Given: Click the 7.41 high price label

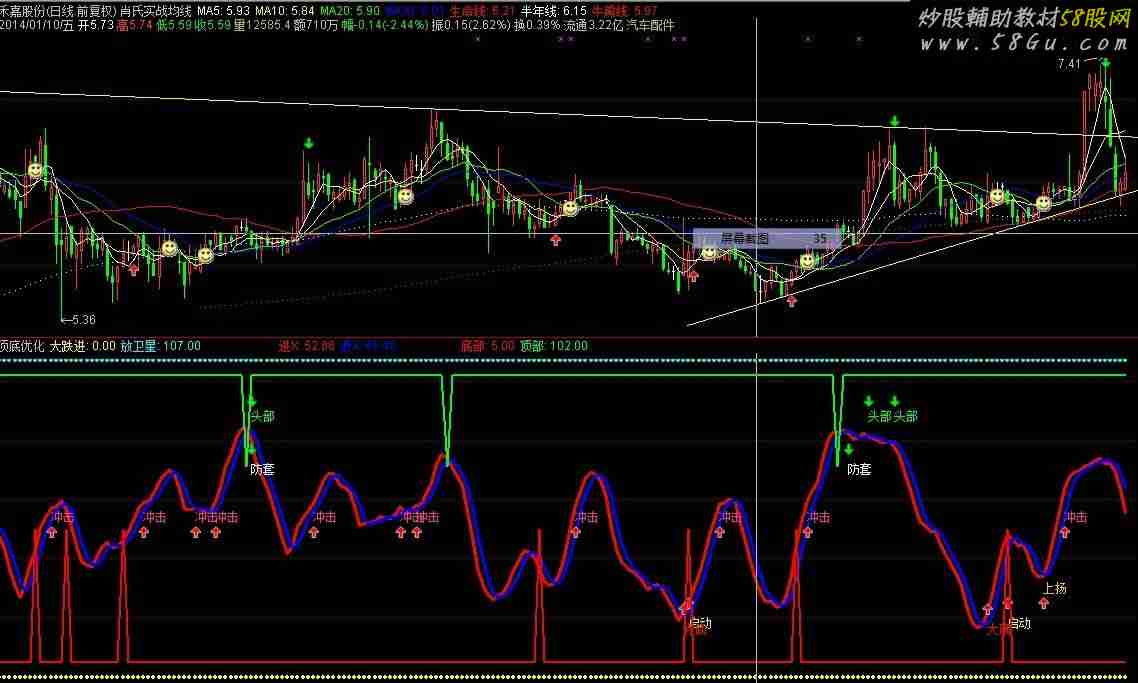Looking at the screenshot, I should (1069, 64).
